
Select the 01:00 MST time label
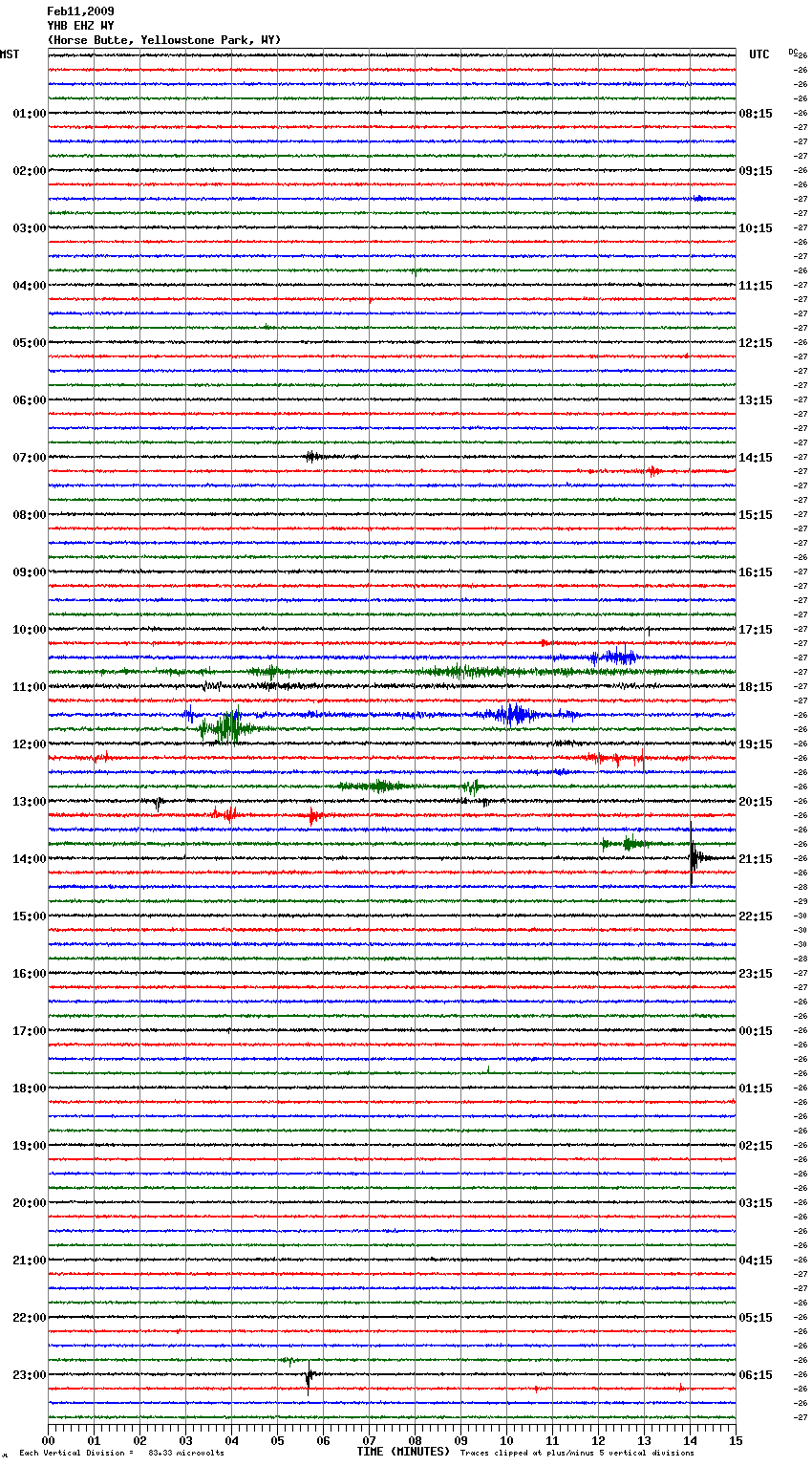[x=30, y=114]
